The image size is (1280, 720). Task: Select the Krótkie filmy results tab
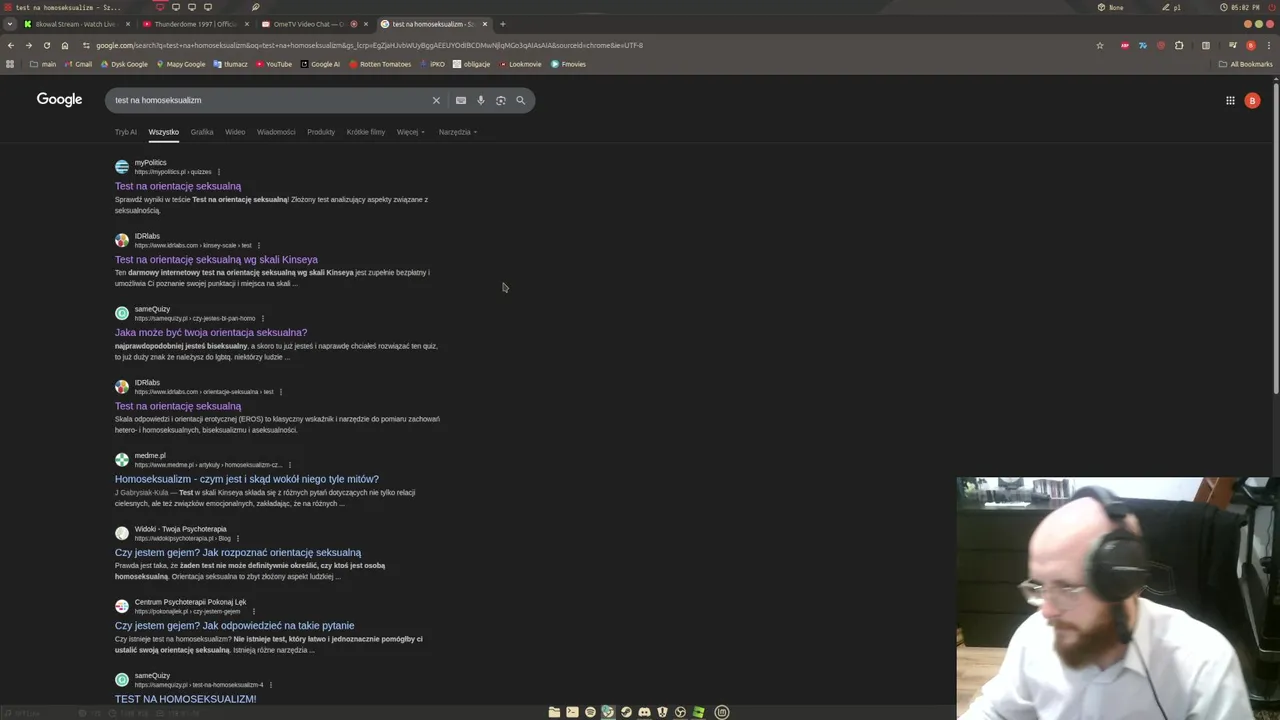[366, 132]
